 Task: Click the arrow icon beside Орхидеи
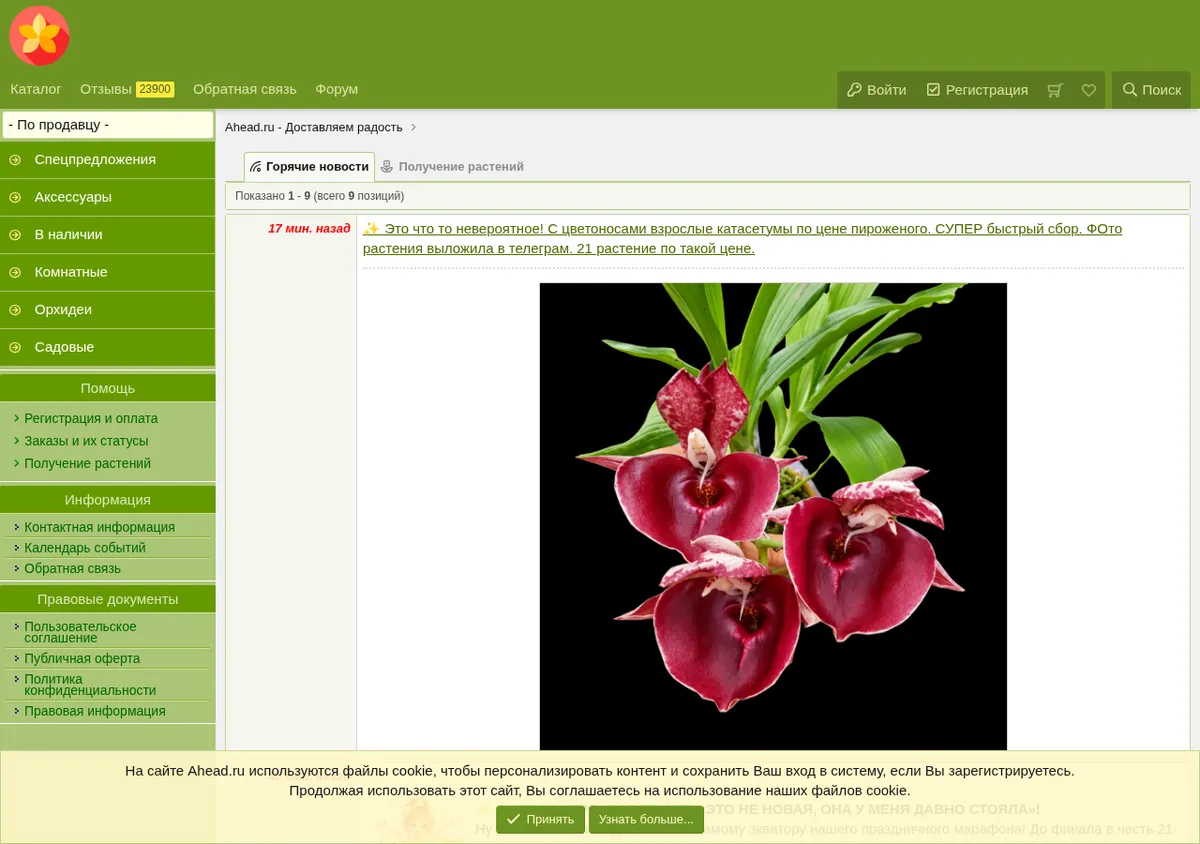(15, 310)
